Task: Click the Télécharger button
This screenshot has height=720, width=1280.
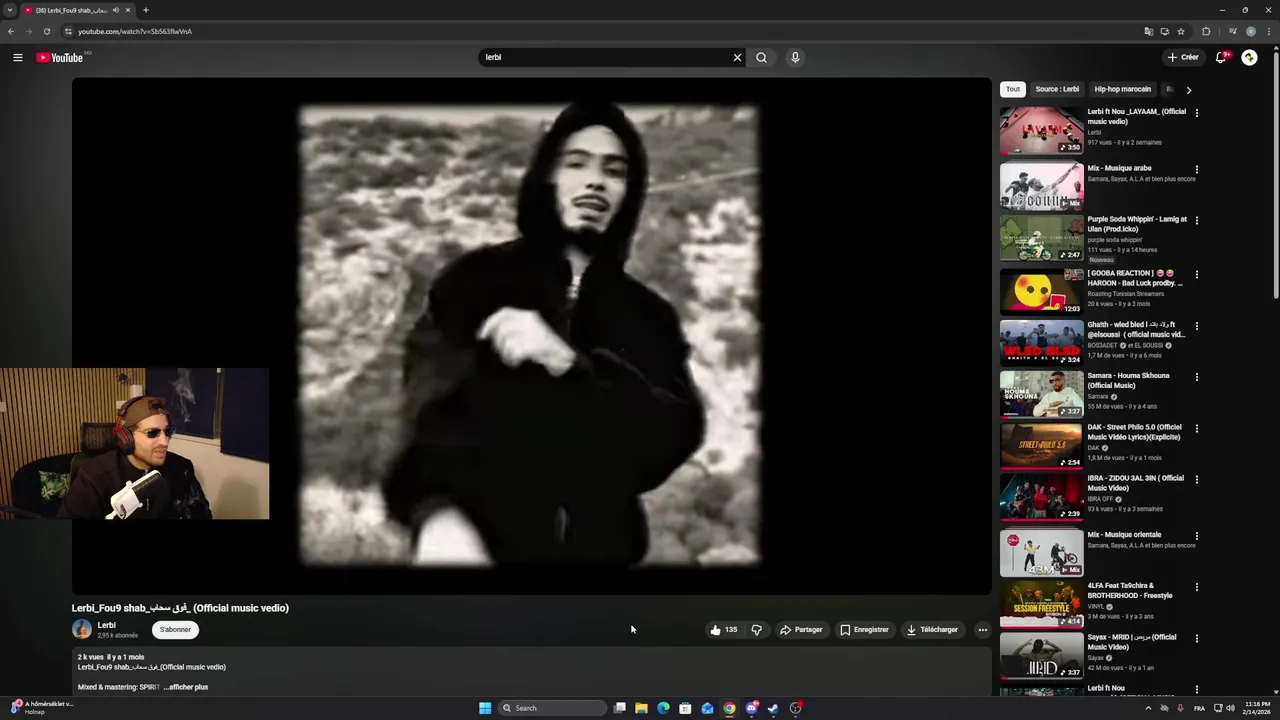Action: (x=932, y=630)
